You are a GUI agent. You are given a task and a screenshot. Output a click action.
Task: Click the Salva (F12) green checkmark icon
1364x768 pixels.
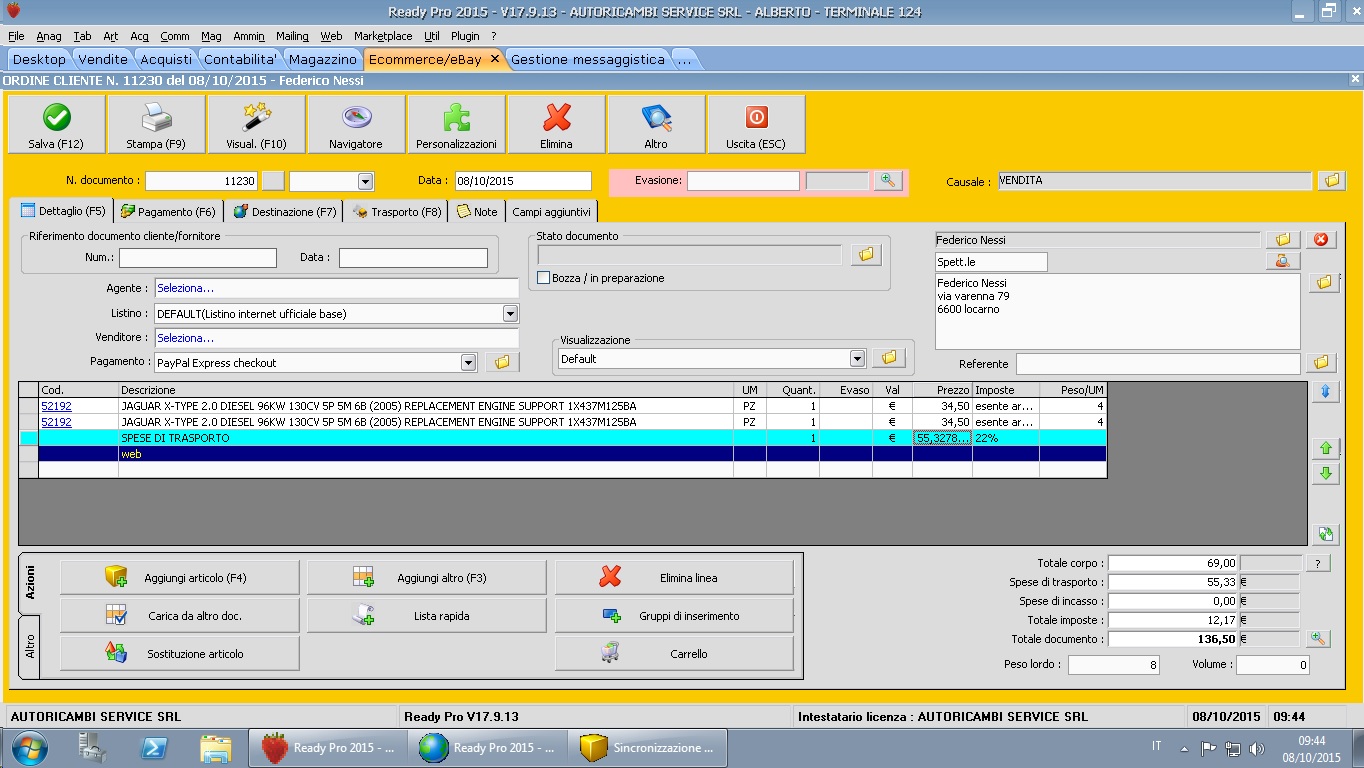[x=56, y=118]
